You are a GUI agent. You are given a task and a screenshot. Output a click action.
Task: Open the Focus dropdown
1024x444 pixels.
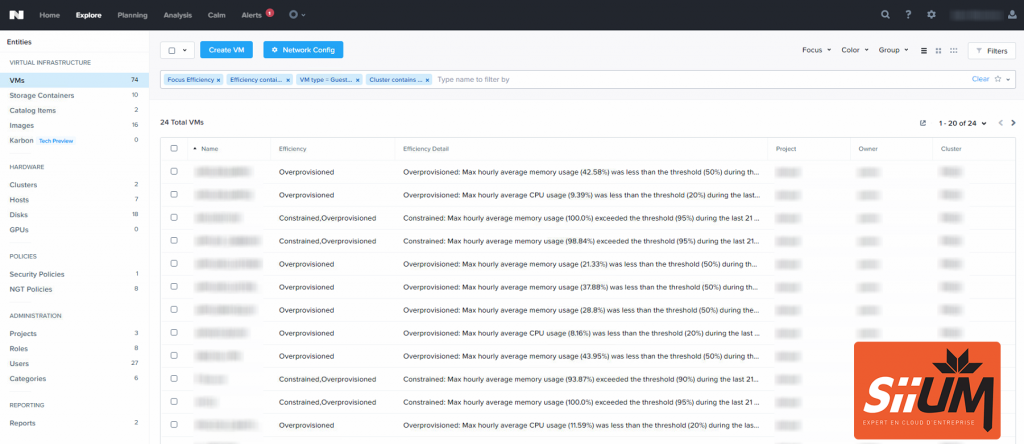click(x=816, y=50)
